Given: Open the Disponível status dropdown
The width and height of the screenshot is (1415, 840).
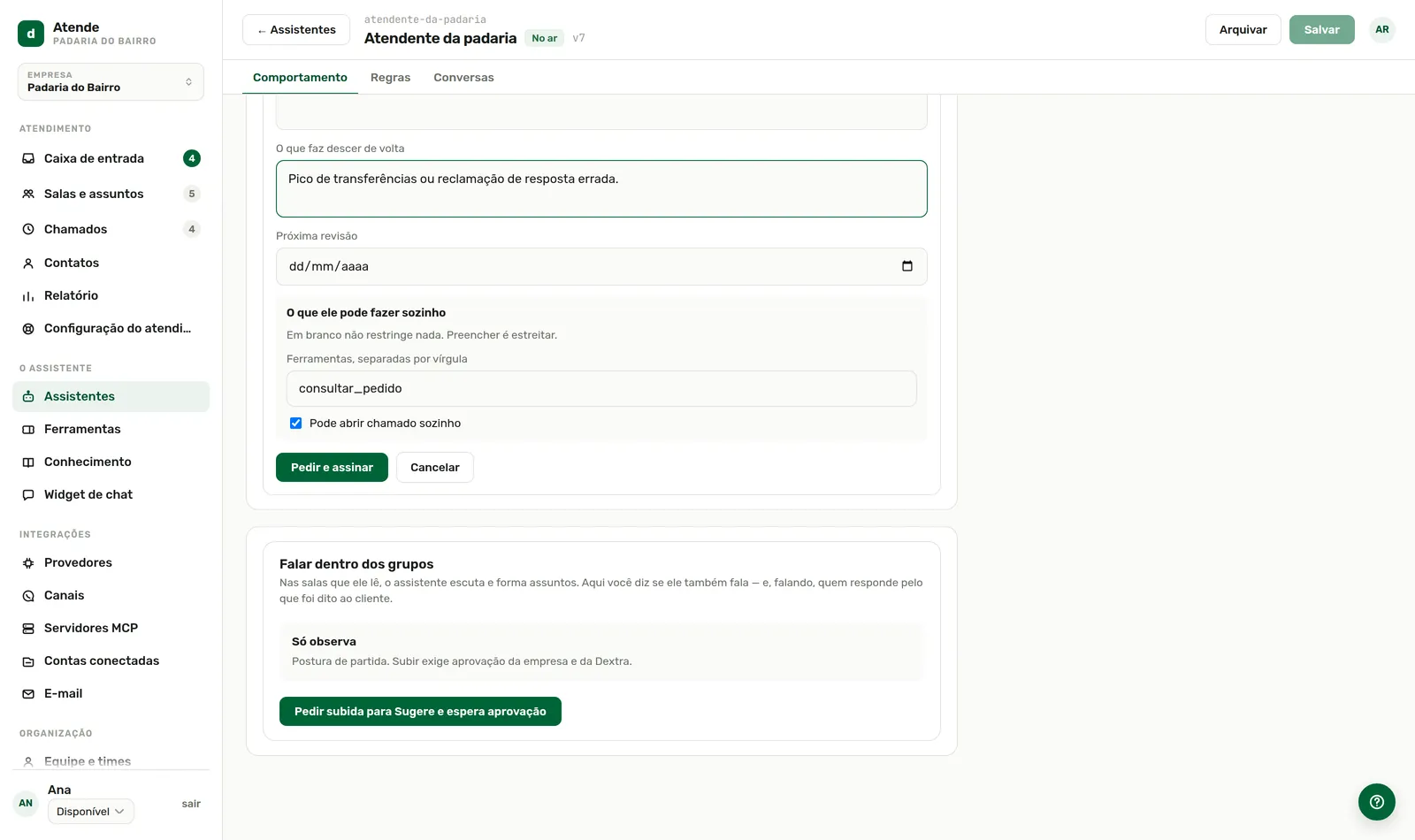Looking at the screenshot, I should click(91, 812).
